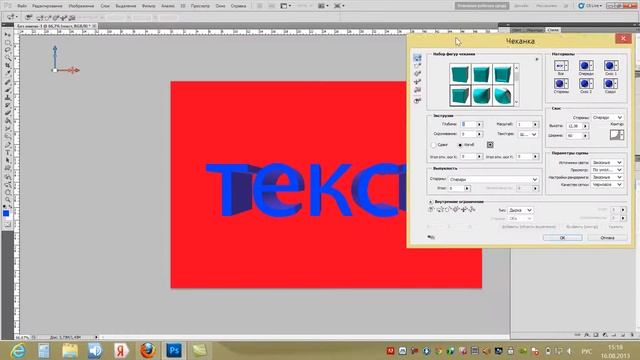Open the Раздувание Стороны dropdown
640x360 pixels.
(493, 179)
